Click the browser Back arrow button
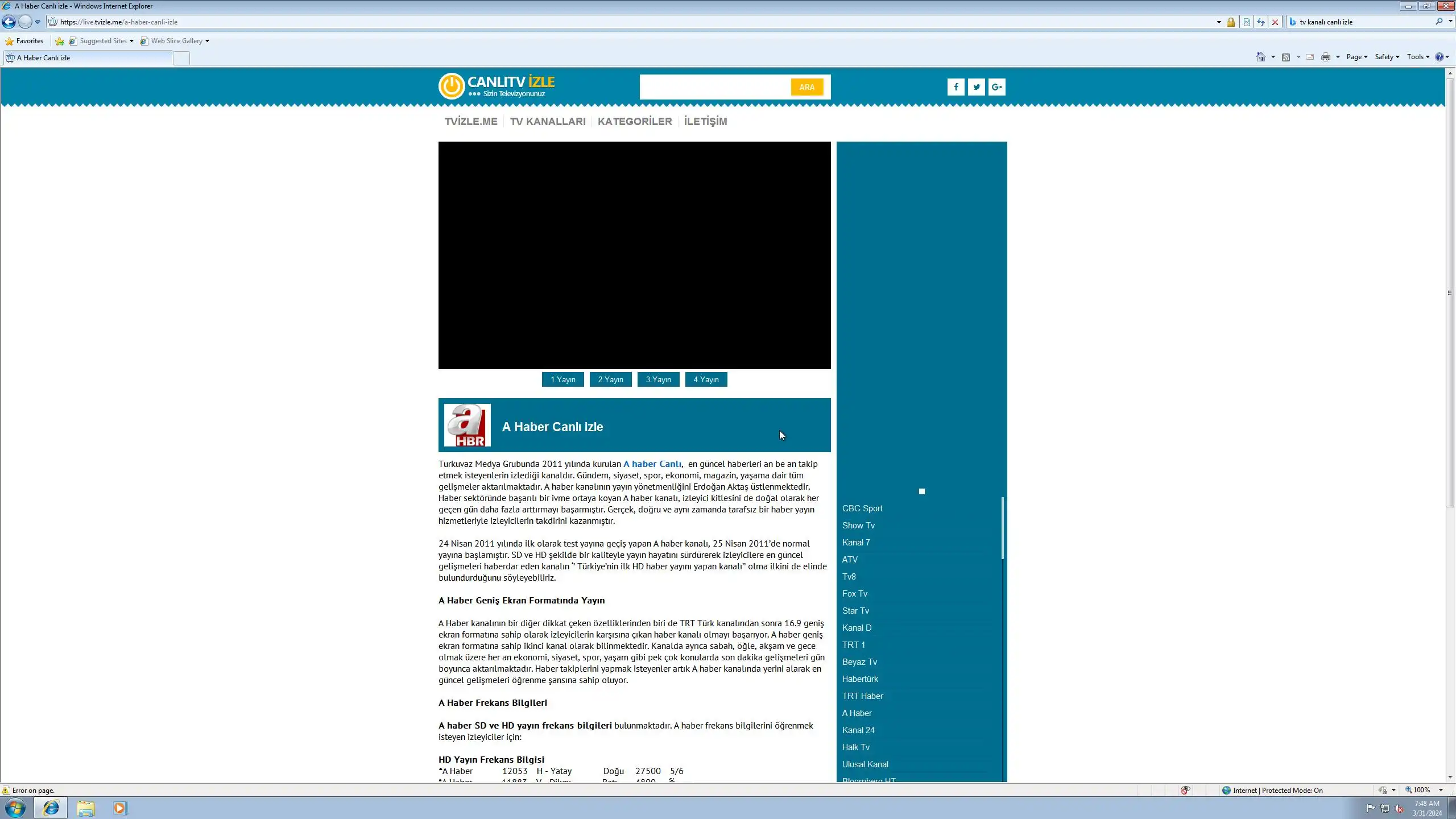This screenshot has height=819, width=1456. 9,22
